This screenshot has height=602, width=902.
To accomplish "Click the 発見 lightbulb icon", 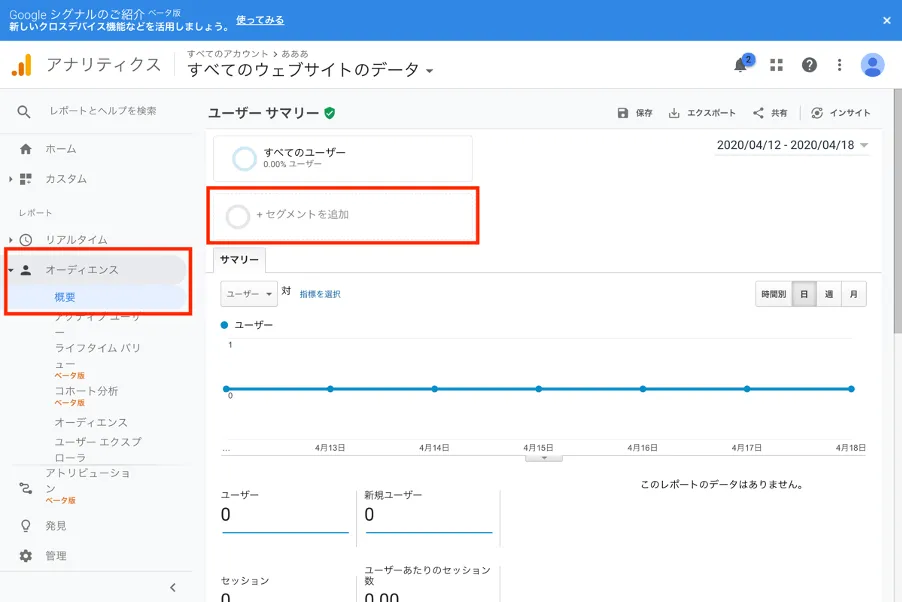I will tap(26, 526).
